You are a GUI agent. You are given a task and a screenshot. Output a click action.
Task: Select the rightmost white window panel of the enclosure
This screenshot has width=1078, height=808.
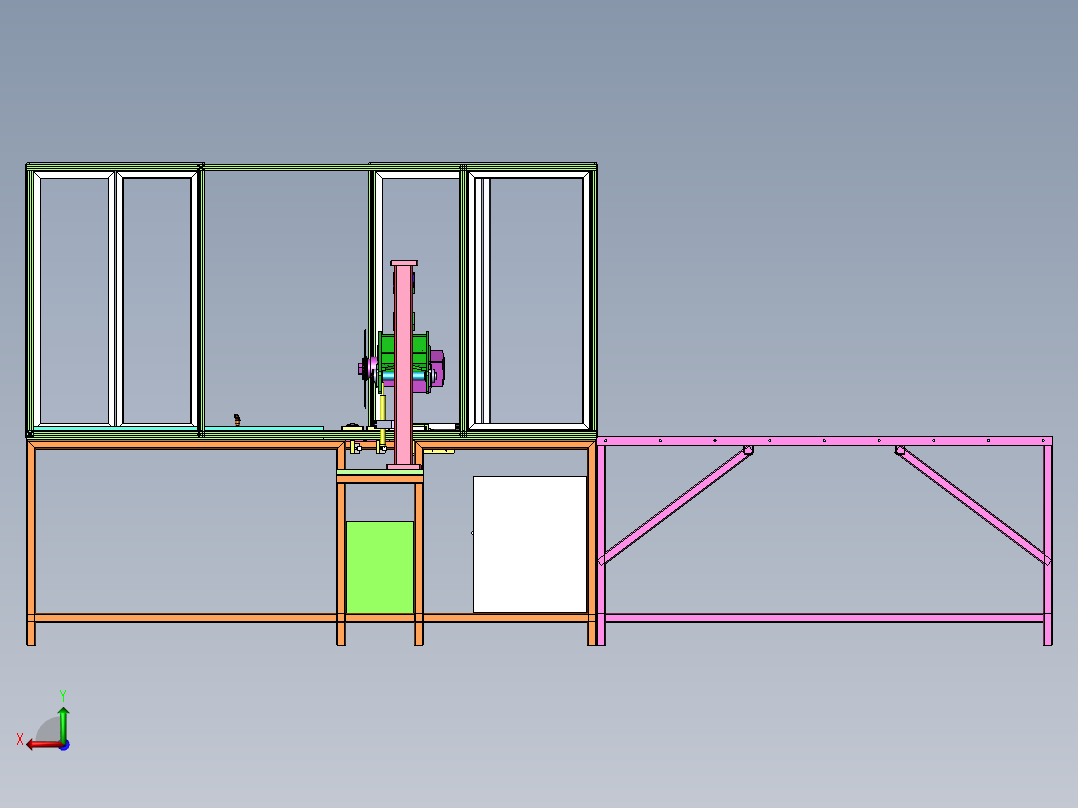point(529,301)
